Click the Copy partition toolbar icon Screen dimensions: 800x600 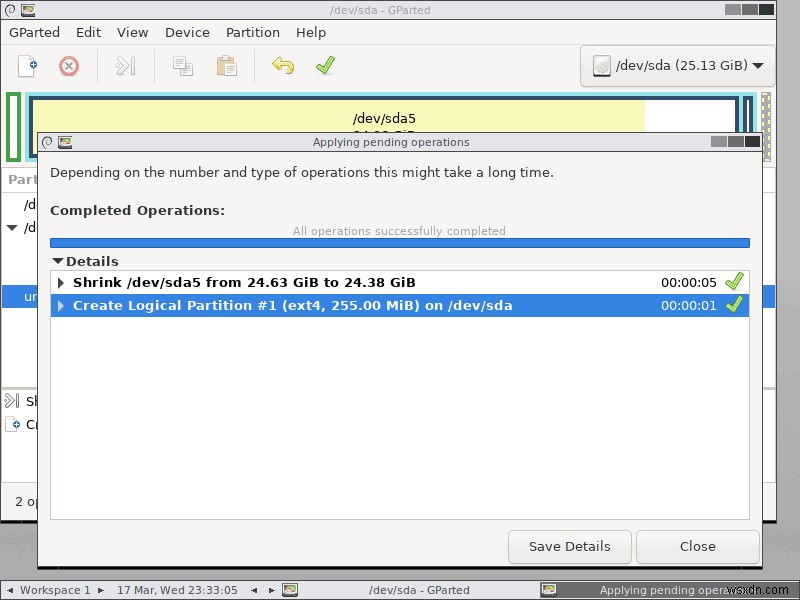(x=182, y=66)
